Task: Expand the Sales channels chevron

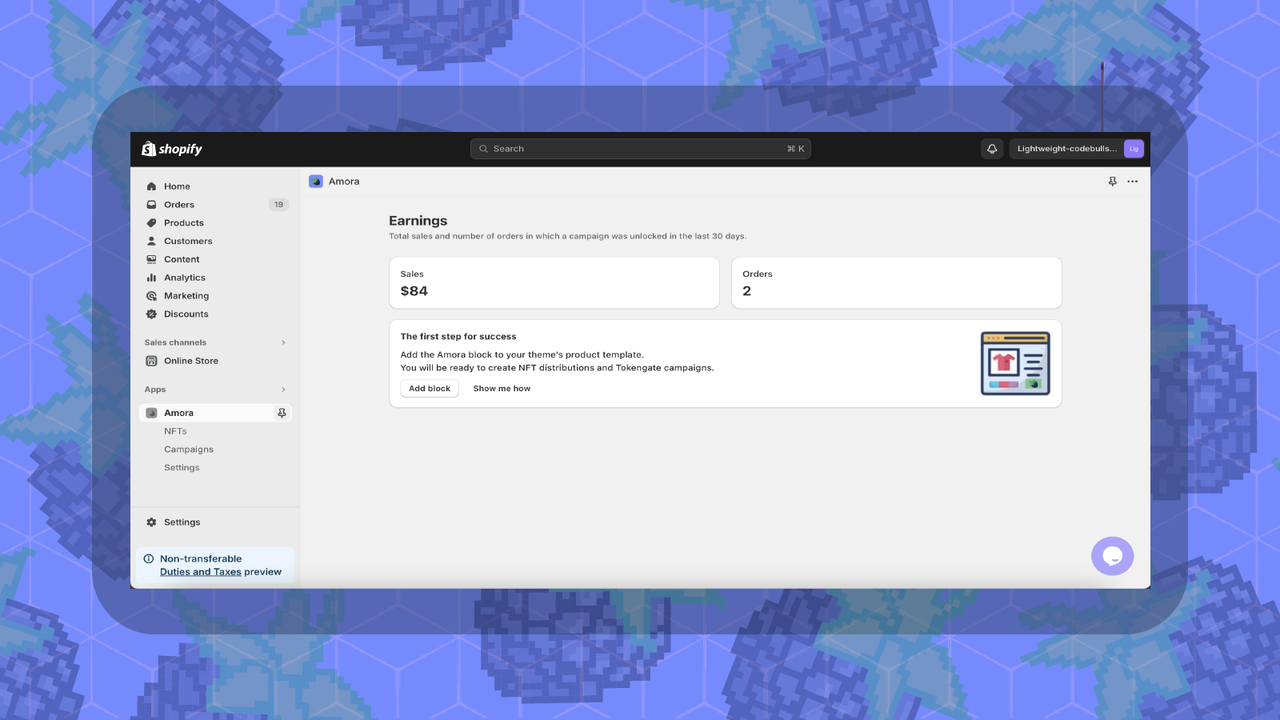Action: click(283, 343)
